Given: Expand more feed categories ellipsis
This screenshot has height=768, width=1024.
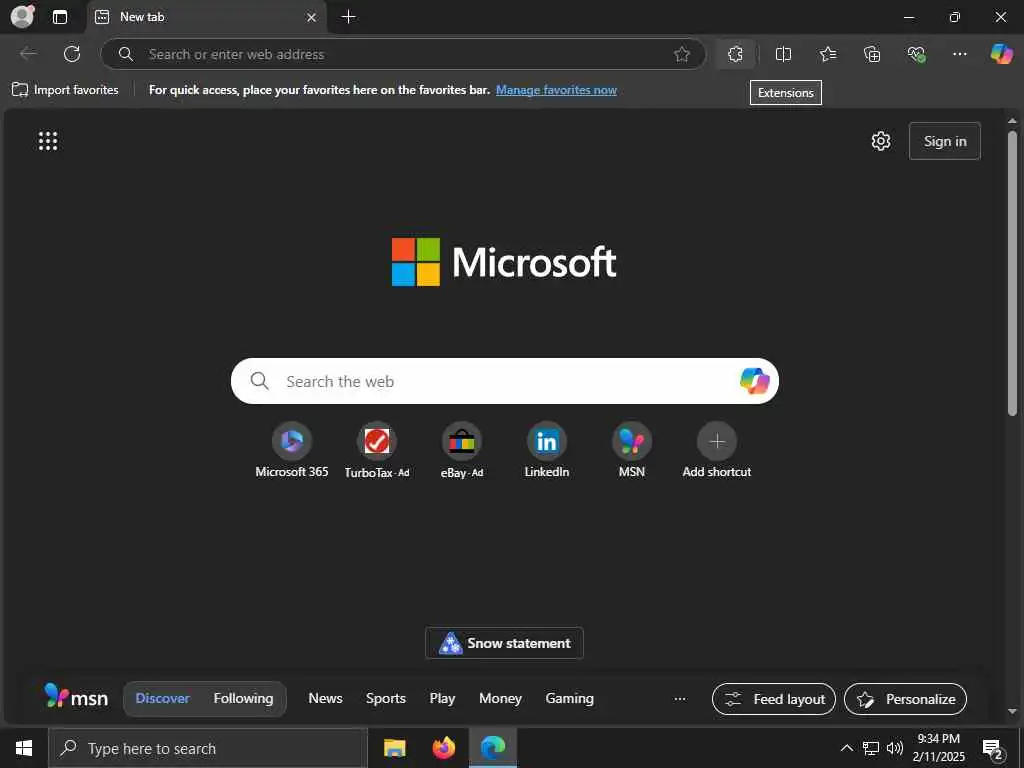Looking at the screenshot, I should 680,699.
